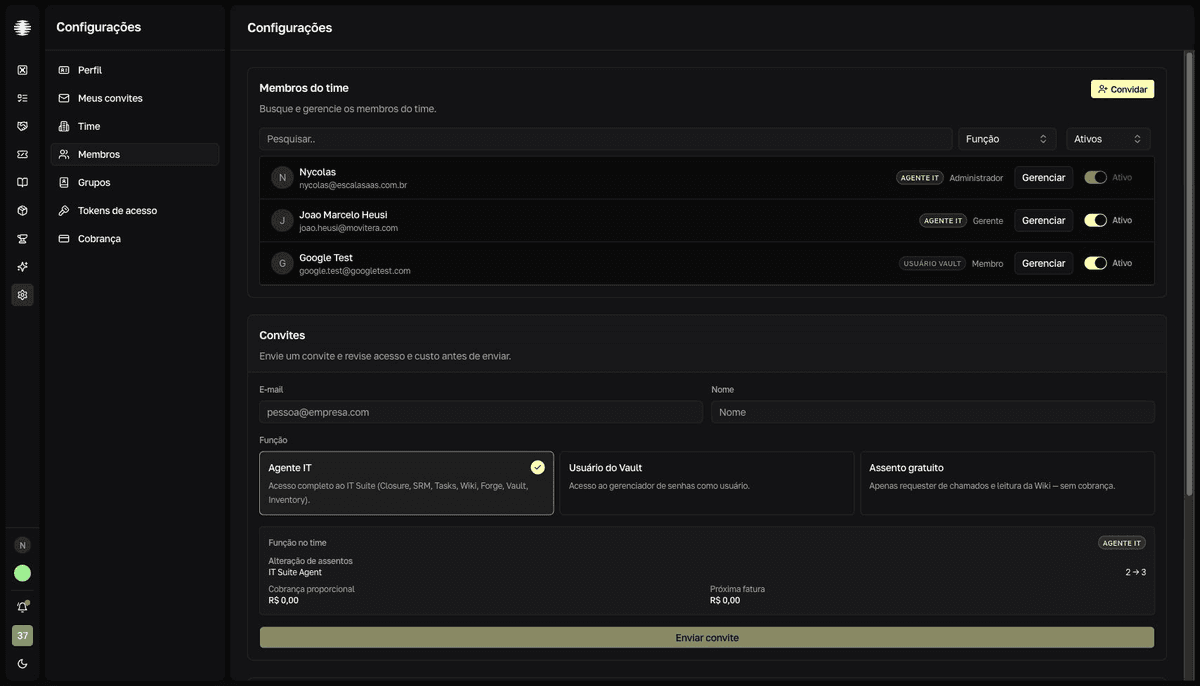Open the Função filter dropdown
The height and width of the screenshot is (686, 1200).
[x=1007, y=139]
